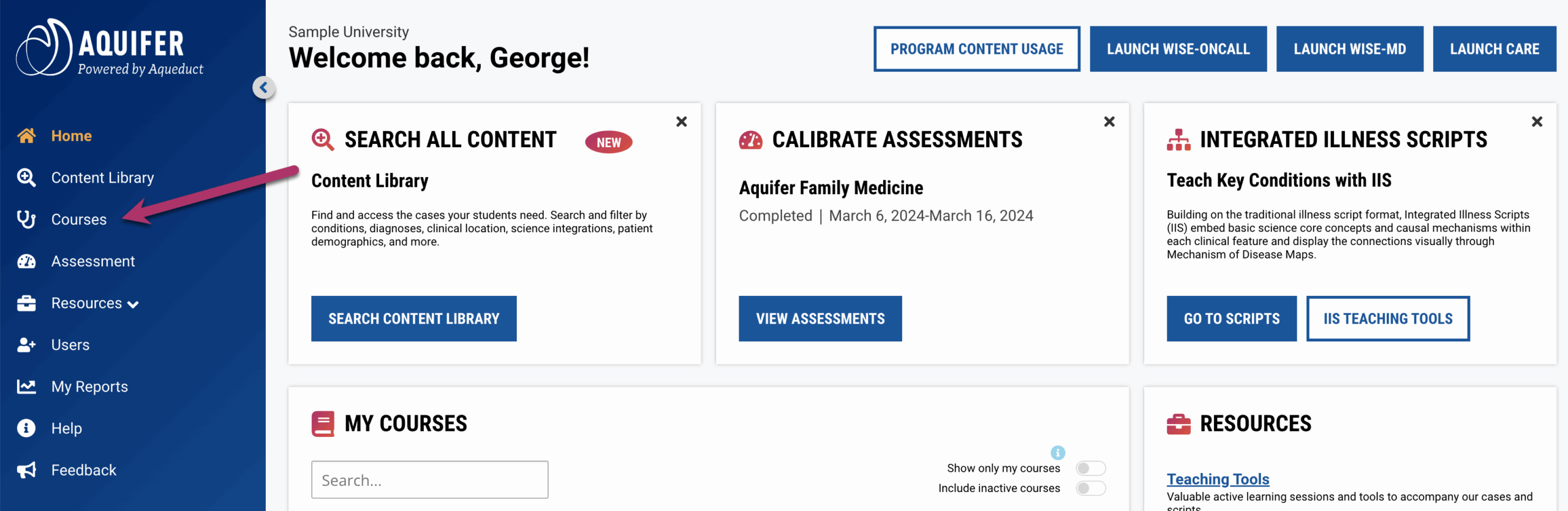The height and width of the screenshot is (511, 1568).
Task: Click the Content Library magnifier icon
Action: click(26, 178)
